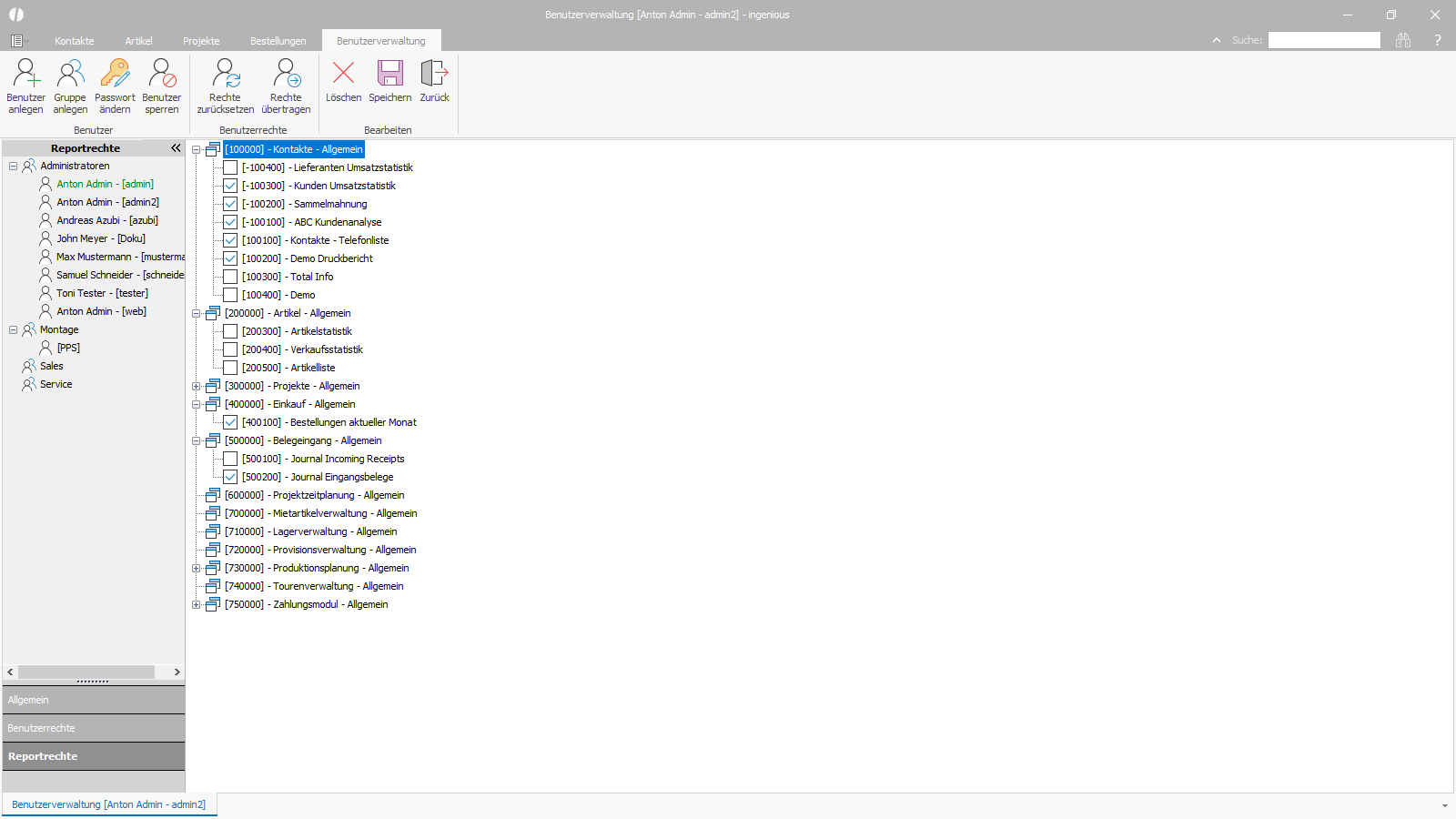1456x819 pixels.
Task: Collapse the Administratoren group
Action: [x=13, y=166]
